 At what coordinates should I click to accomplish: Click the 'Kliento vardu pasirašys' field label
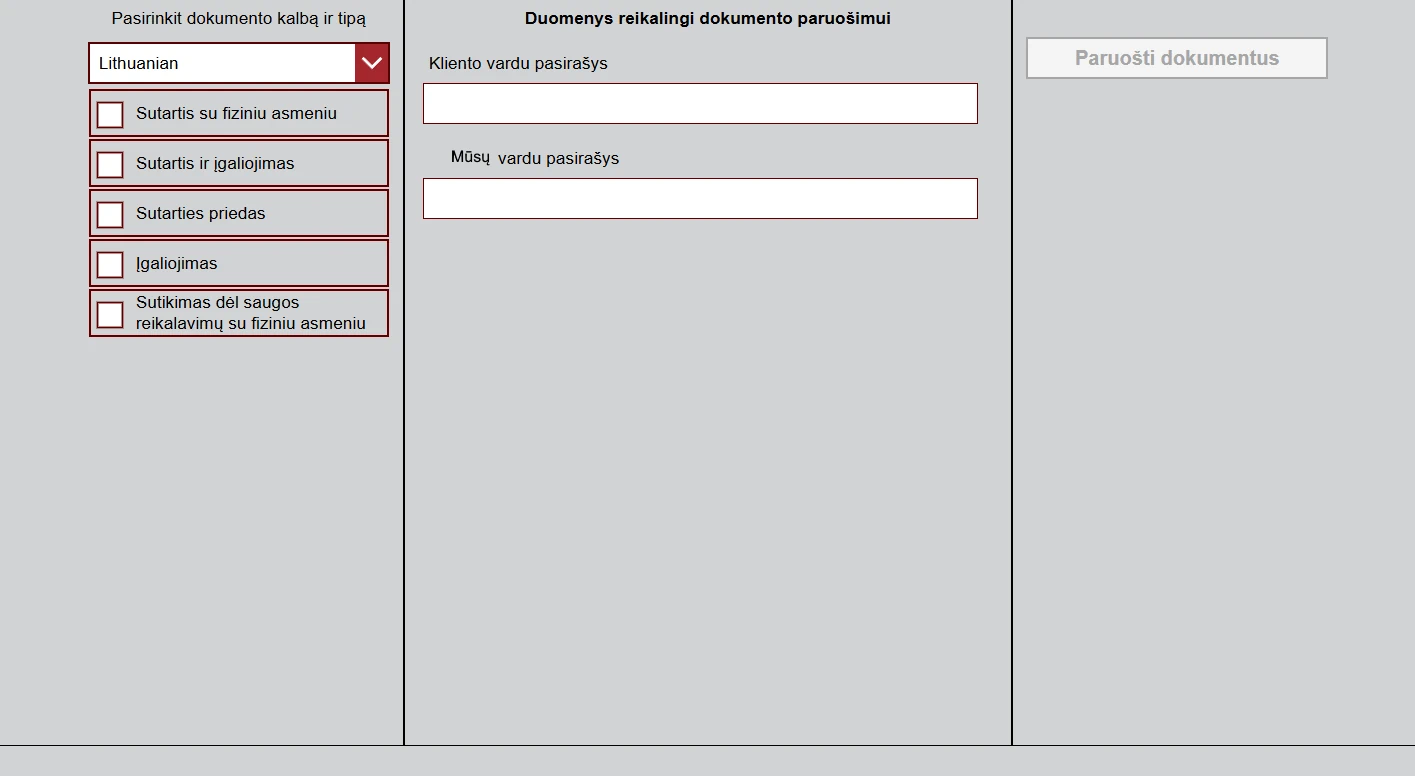pyautogui.click(x=518, y=64)
